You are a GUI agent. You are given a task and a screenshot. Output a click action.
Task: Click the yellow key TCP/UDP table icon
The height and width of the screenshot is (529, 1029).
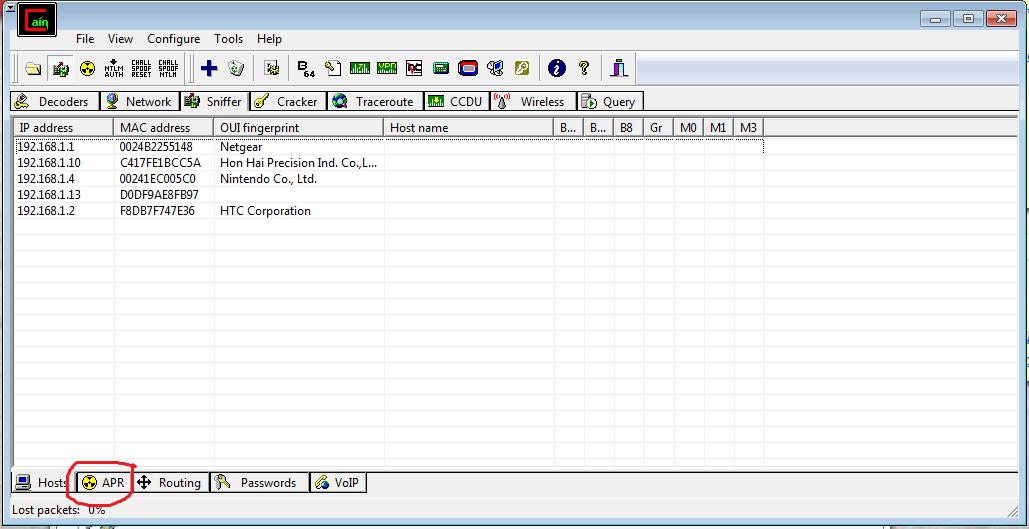(522, 68)
